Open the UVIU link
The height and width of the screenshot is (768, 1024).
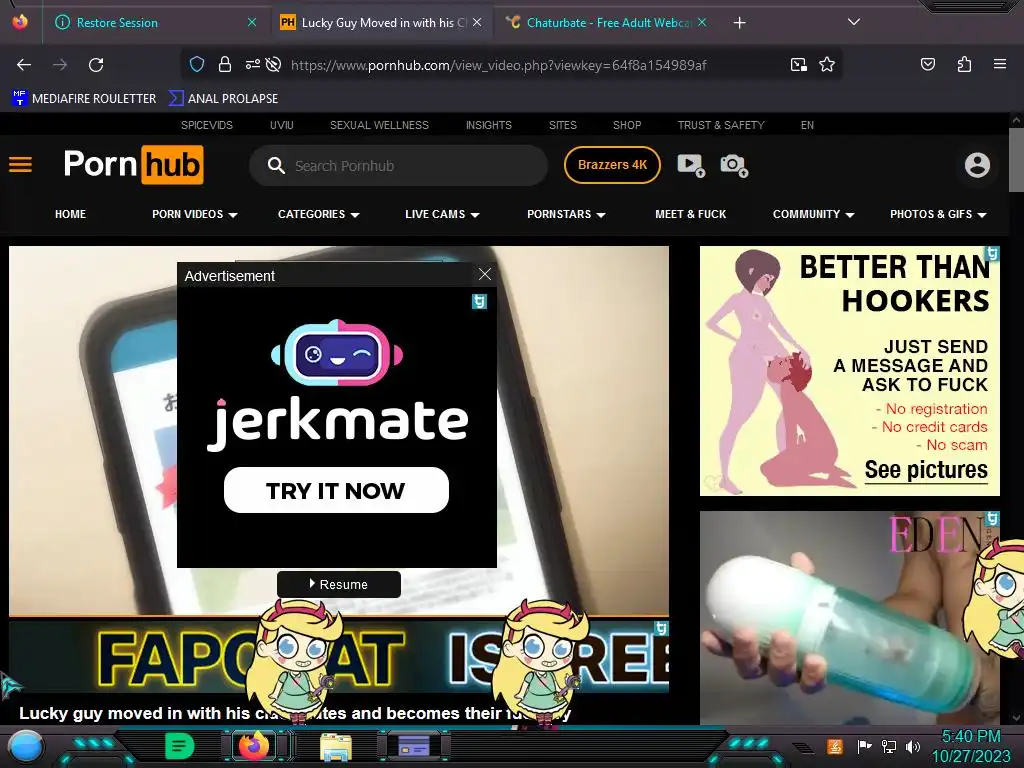click(x=281, y=125)
